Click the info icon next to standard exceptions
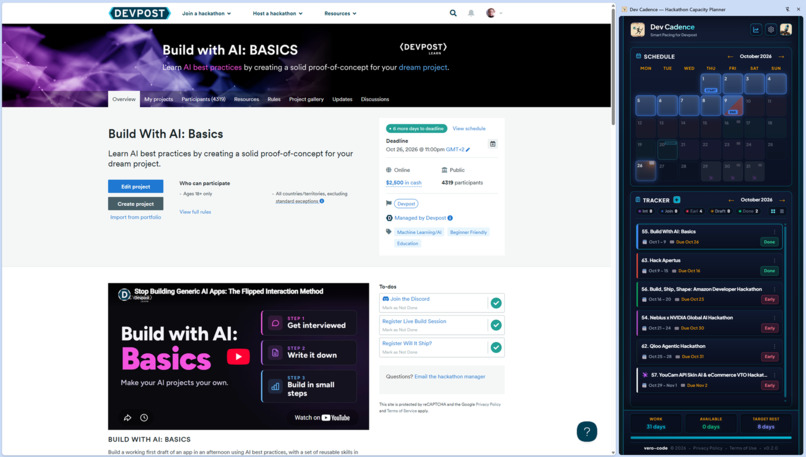Screen dimensions: 806x457 (322, 201)
